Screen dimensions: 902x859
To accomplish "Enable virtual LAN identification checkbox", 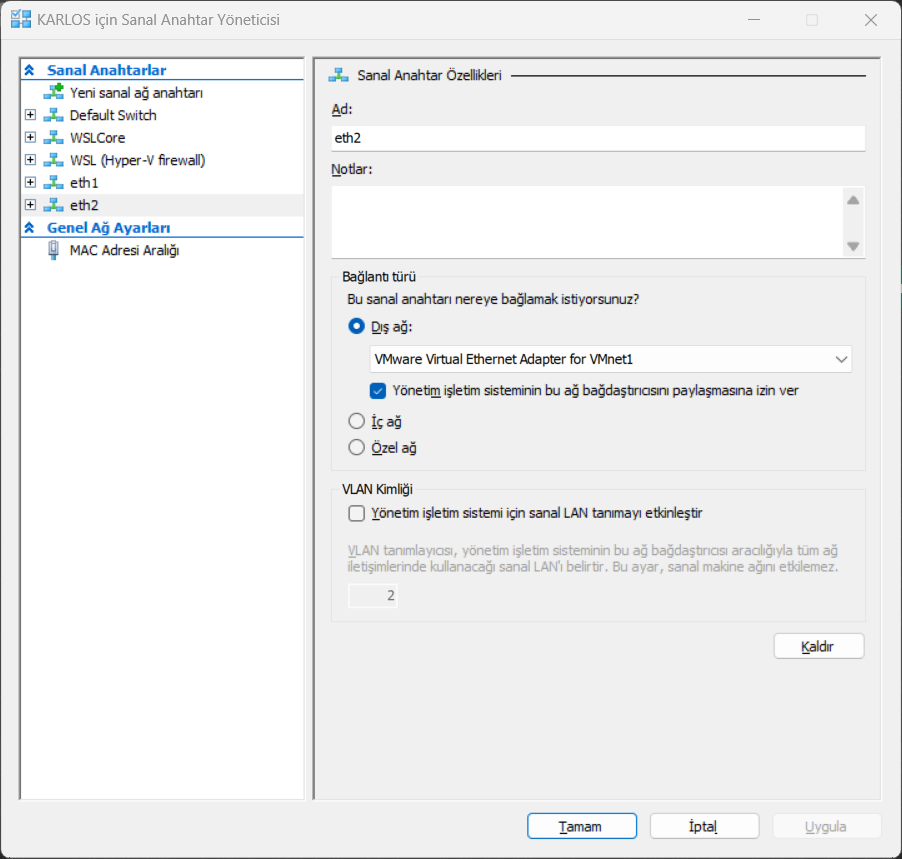I will pyautogui.click(x=356, y=514).
